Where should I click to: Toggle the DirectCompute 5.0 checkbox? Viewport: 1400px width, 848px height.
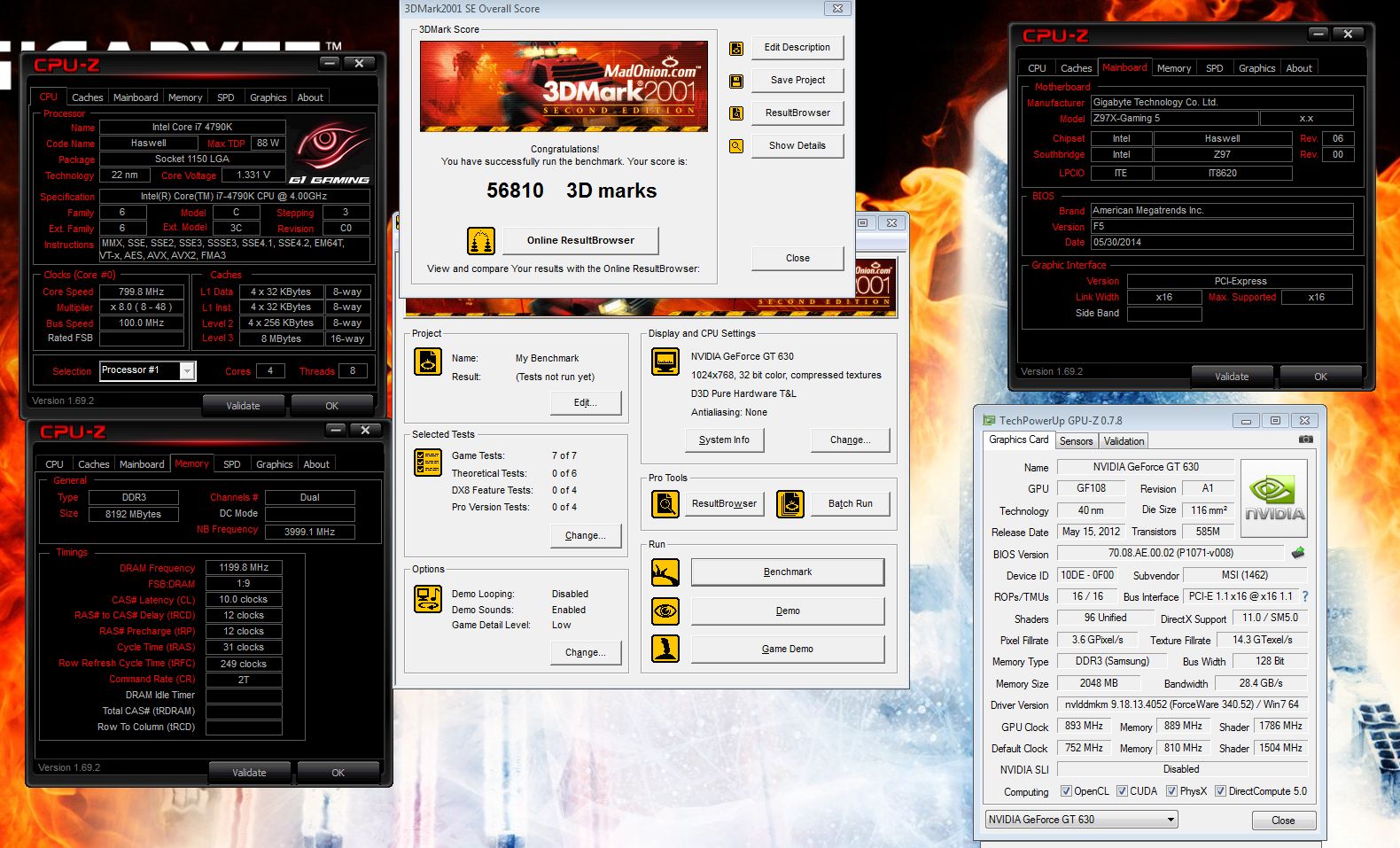coord(1220,791)
